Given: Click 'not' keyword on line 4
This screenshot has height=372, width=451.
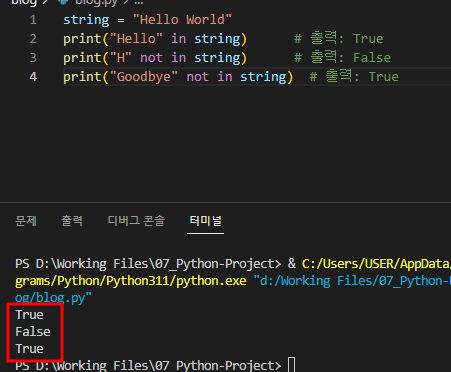Looking at the screenshot, I should (197, 77).
